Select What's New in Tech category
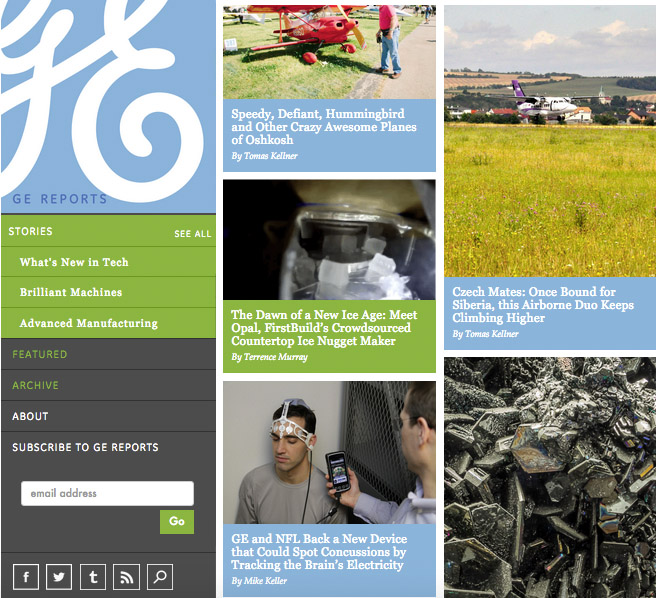This screenshot has width=656, height=598. (x=108, y=262)
